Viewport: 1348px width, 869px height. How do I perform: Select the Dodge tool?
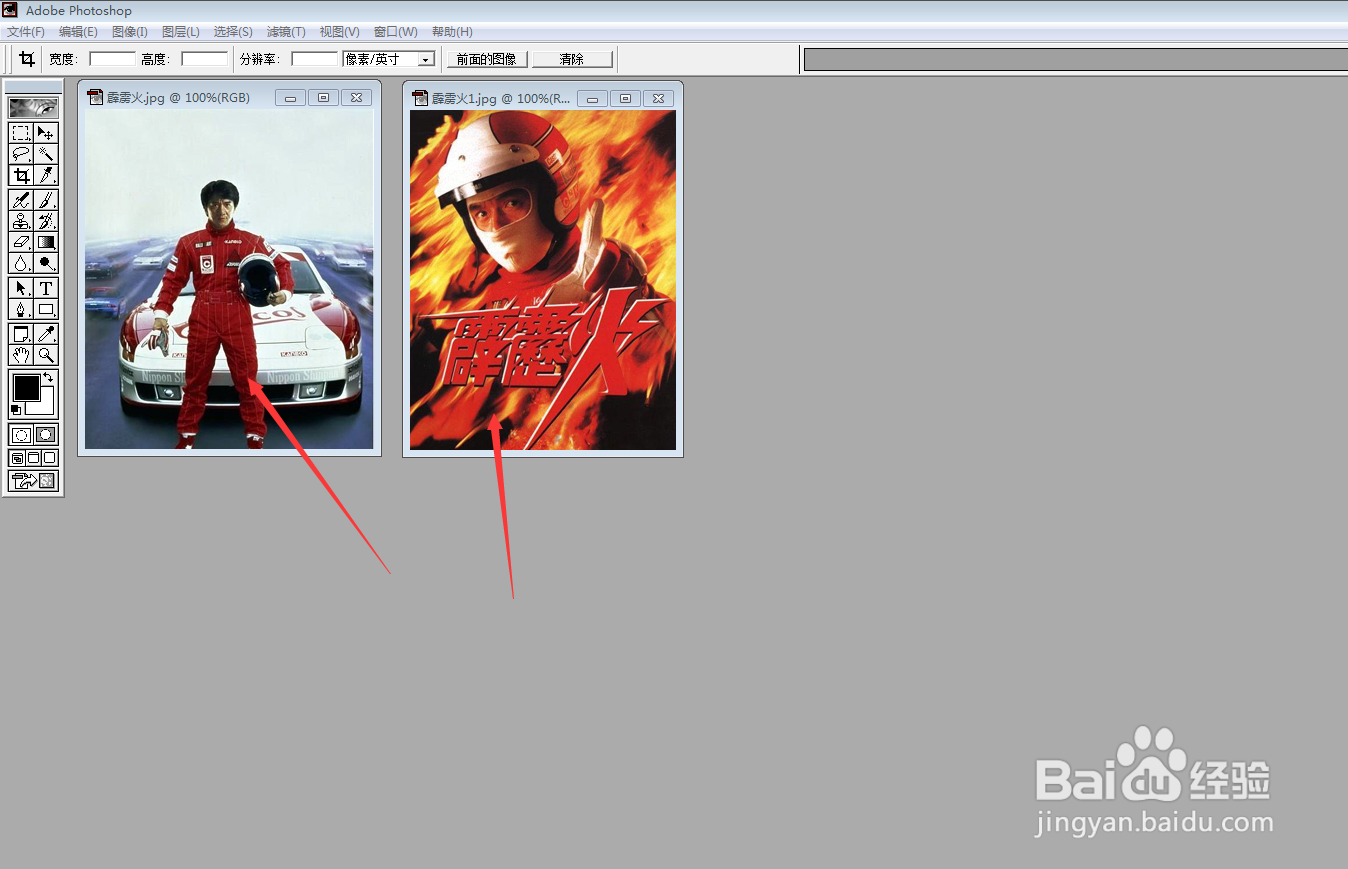click(46, 263)
